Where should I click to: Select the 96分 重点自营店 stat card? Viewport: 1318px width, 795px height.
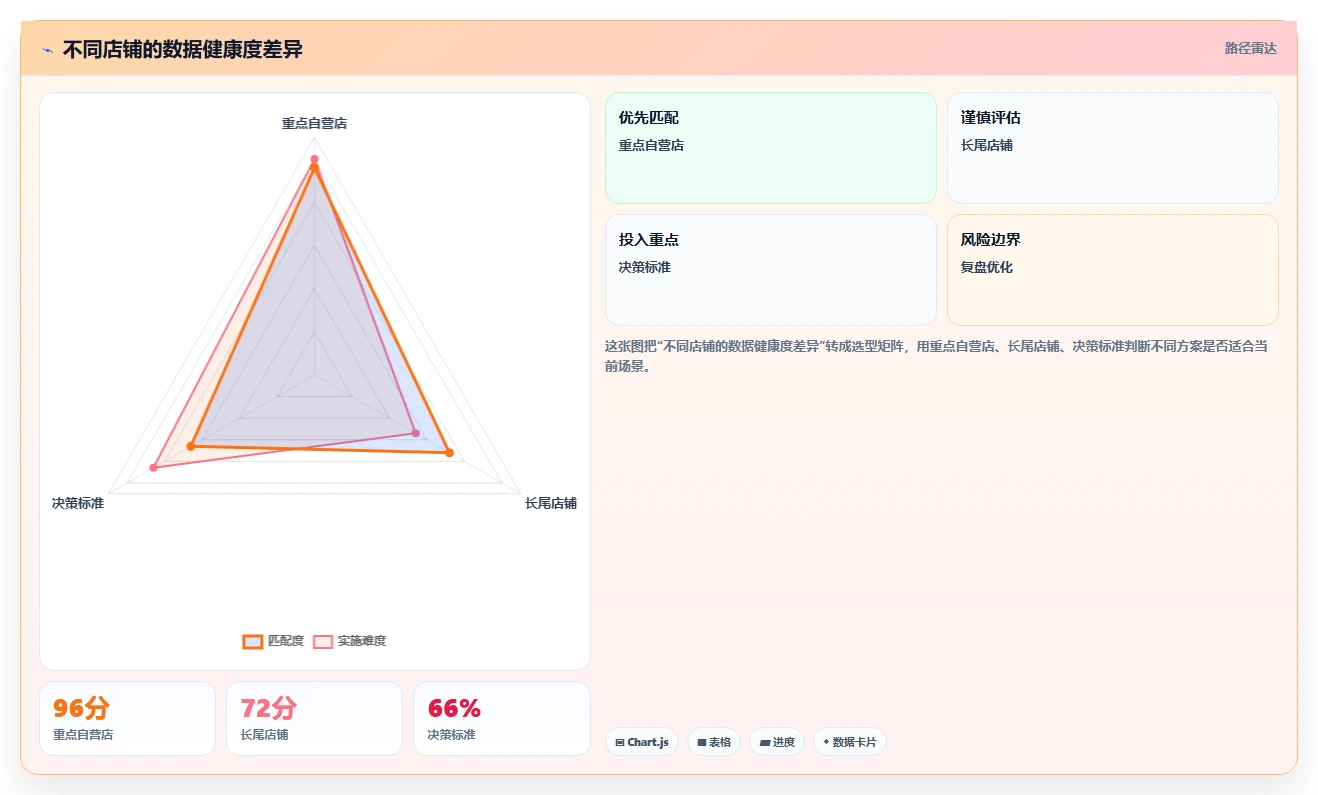pyautogui.click(x=127, y=719)
